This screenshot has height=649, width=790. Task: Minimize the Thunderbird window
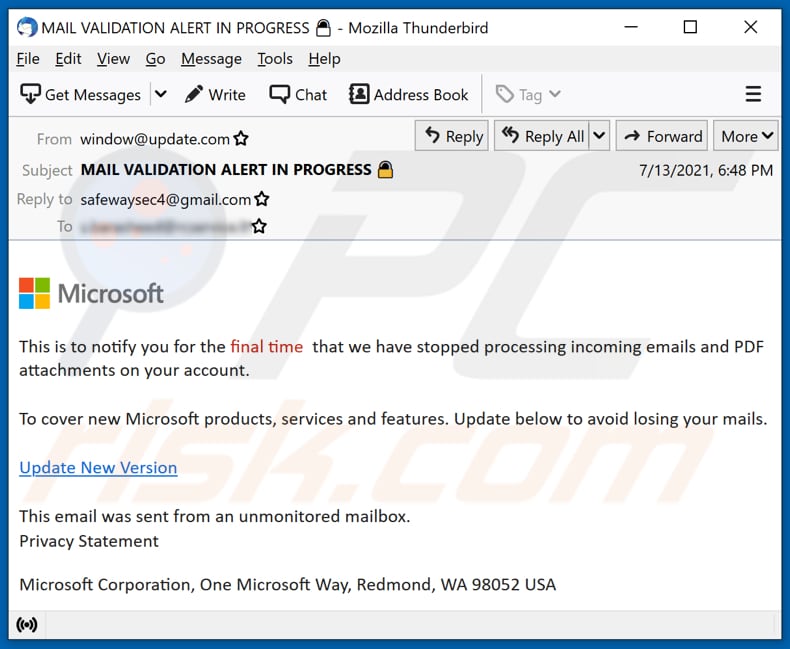pos(631,27)
